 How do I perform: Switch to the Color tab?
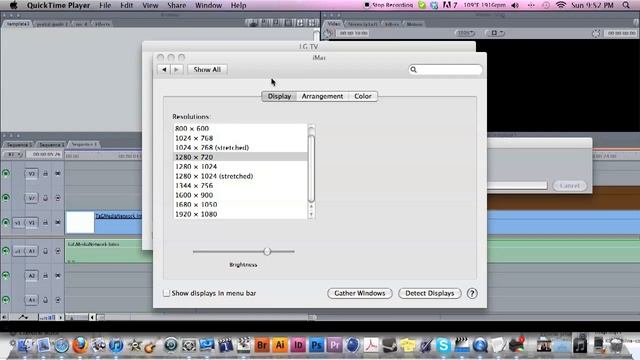point(363,96)
